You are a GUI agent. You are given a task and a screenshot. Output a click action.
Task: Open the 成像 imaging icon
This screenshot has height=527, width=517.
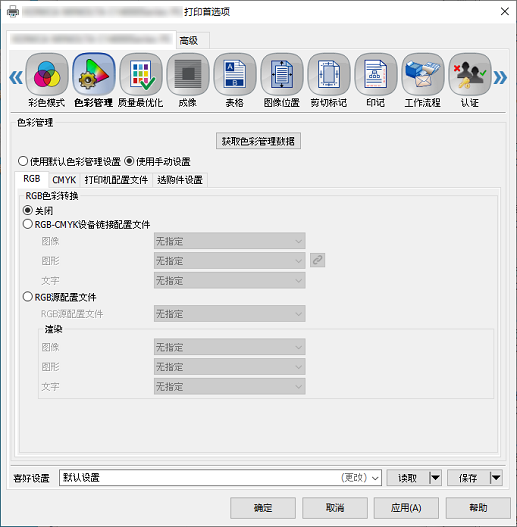[x=188, y=75]
